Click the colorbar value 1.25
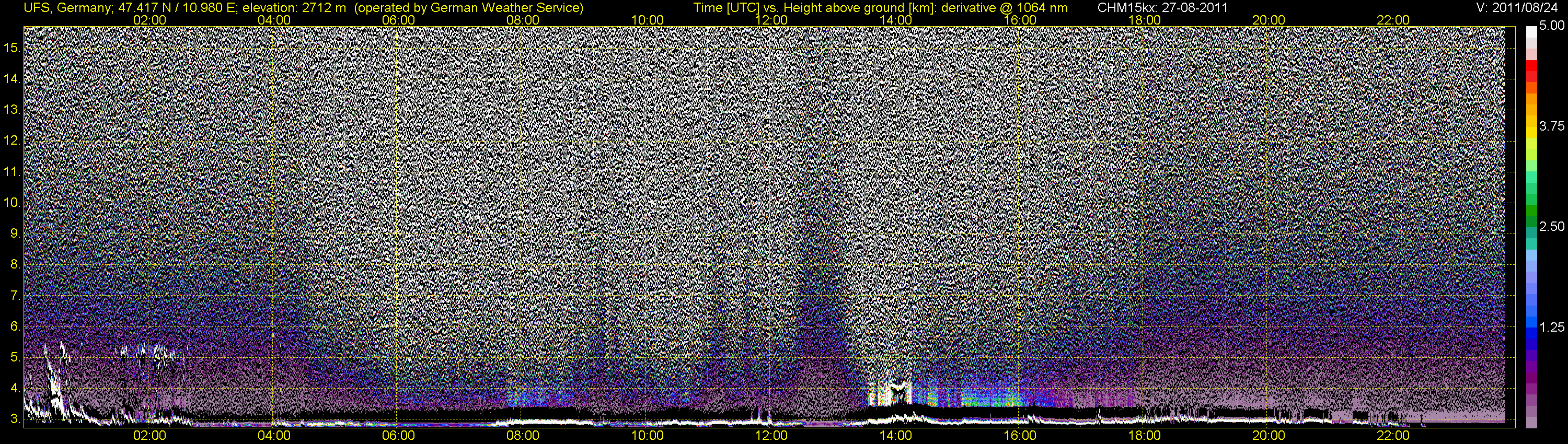Screen dimensions: 1568x444 pyautogui.click(x=1552, y=328)
